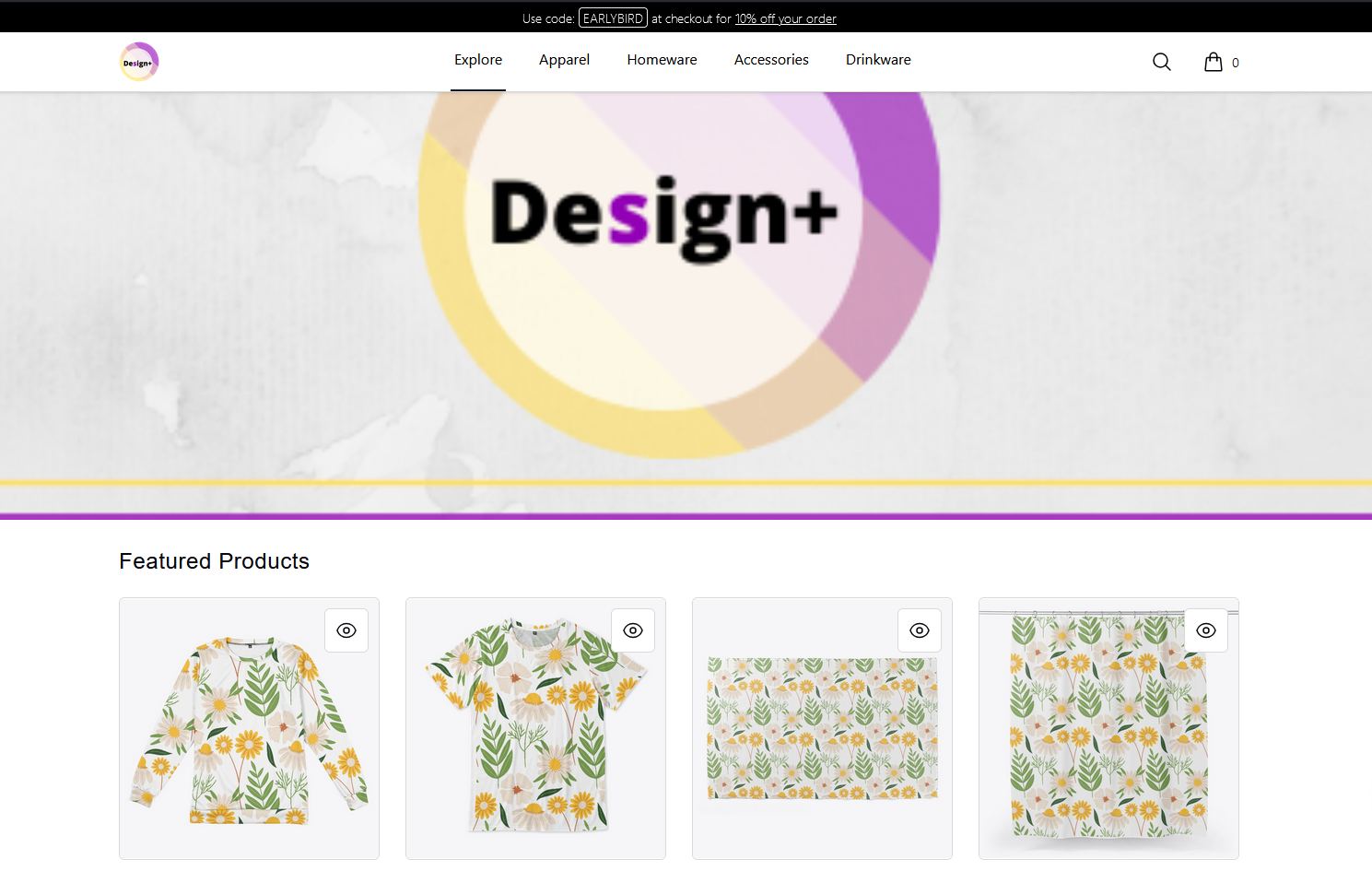This screenshot has width=1372, height=871.
Task: Quick view the floral t-shirt via eye icon
Action: (x=633, y=630)
